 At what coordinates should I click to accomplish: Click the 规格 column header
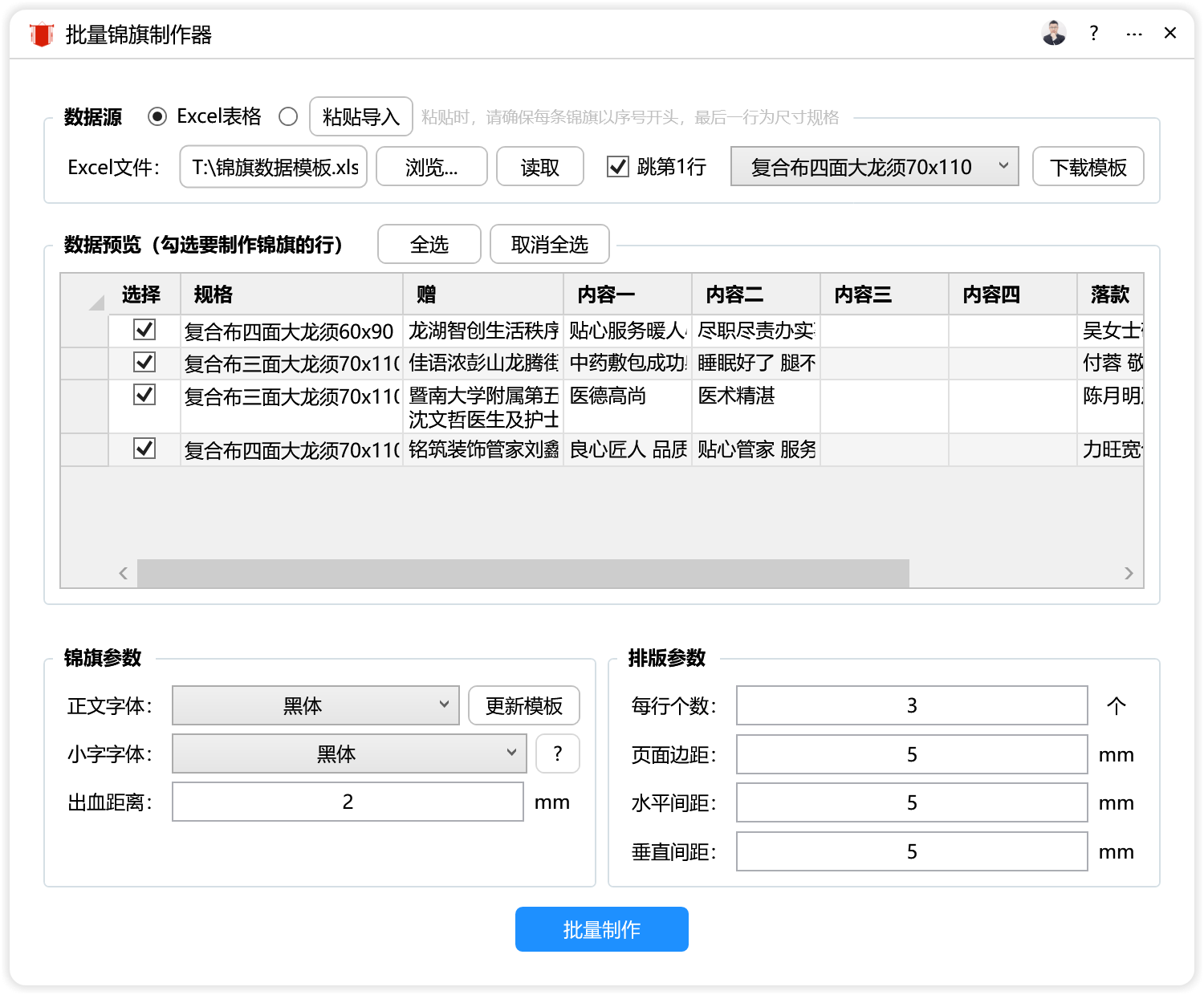(x=292, y=294)
